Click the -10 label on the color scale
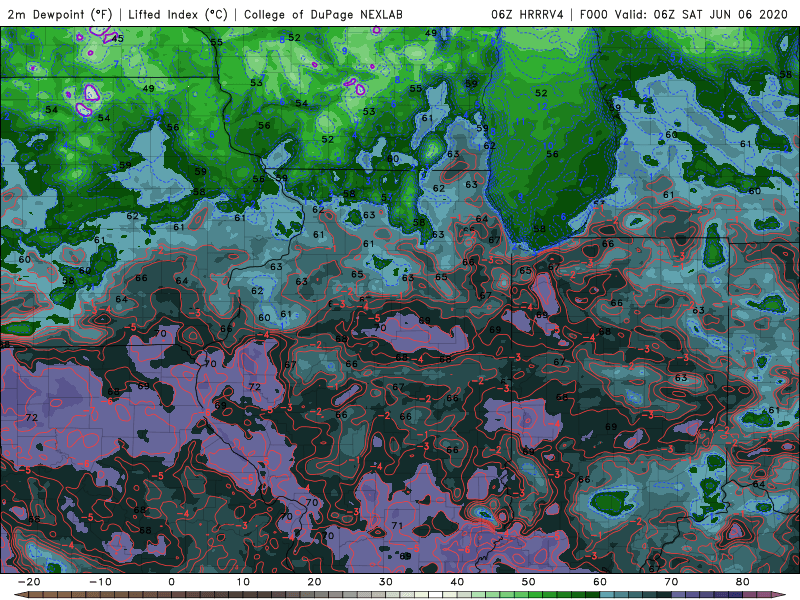 [x=100, y=582]
